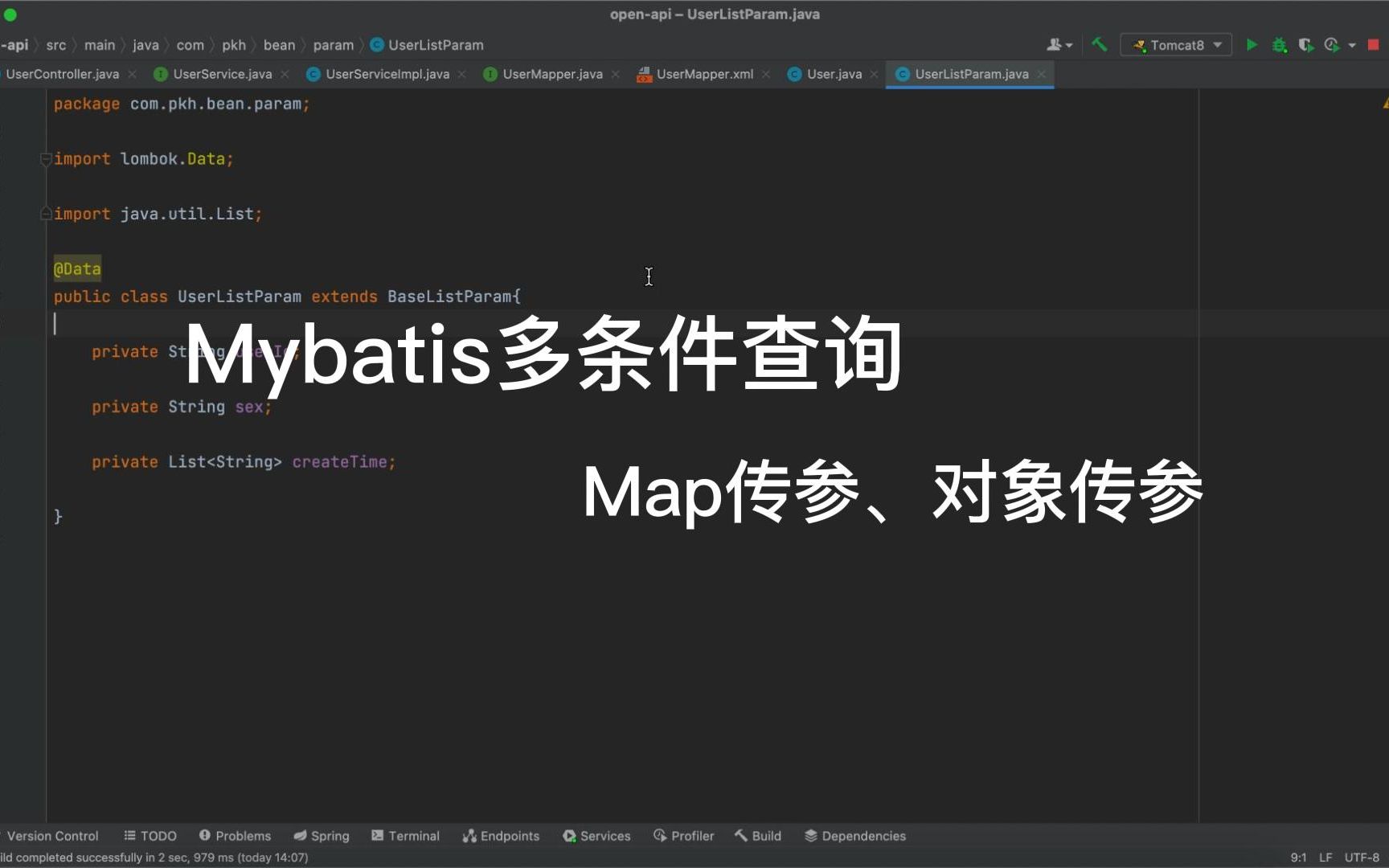Close the UserMapper.xml tab
The image size is (1389, 868).
pyautogui.click(x=766, y=74)
